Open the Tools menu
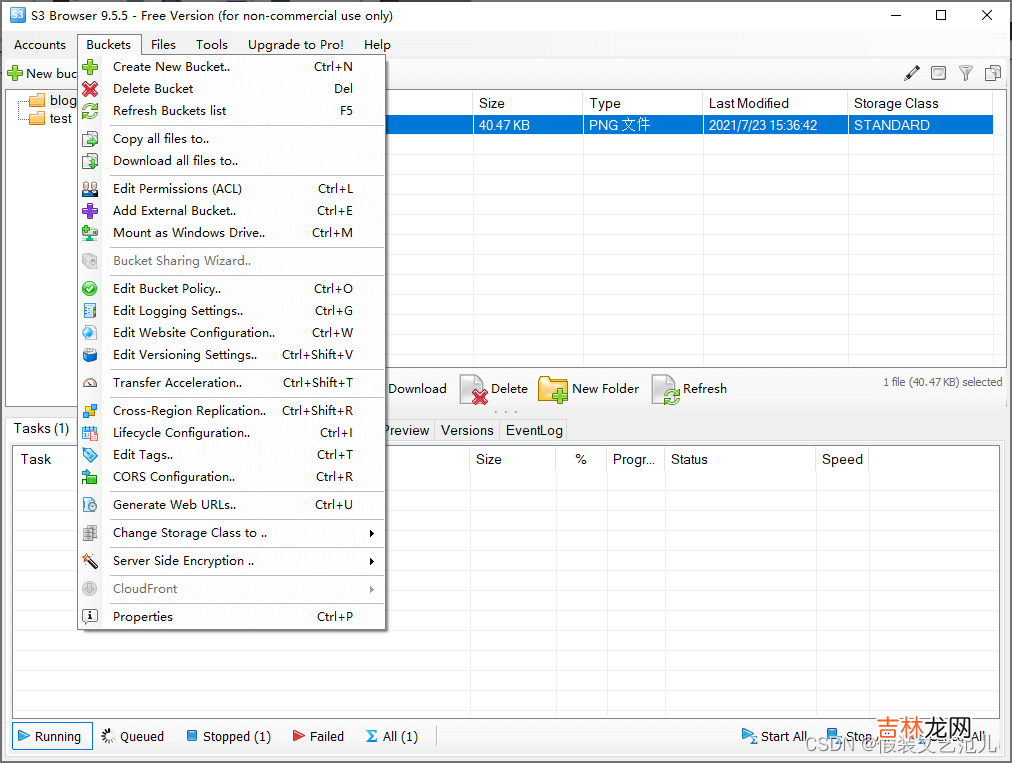Viewport: 1012px width, 763px height. pyautogui.click(x=212, y=45)
